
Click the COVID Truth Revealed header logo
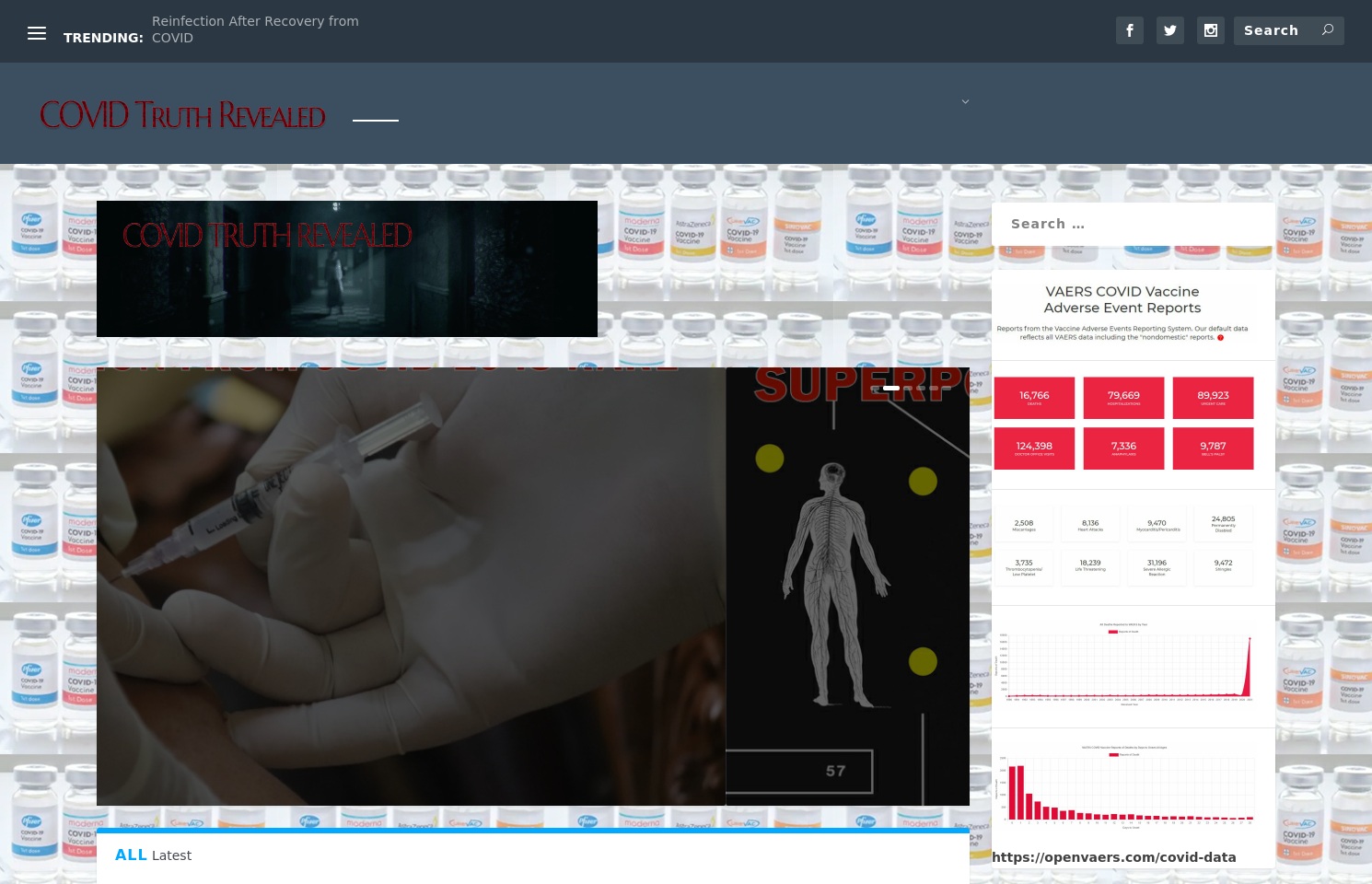(182, 116)
